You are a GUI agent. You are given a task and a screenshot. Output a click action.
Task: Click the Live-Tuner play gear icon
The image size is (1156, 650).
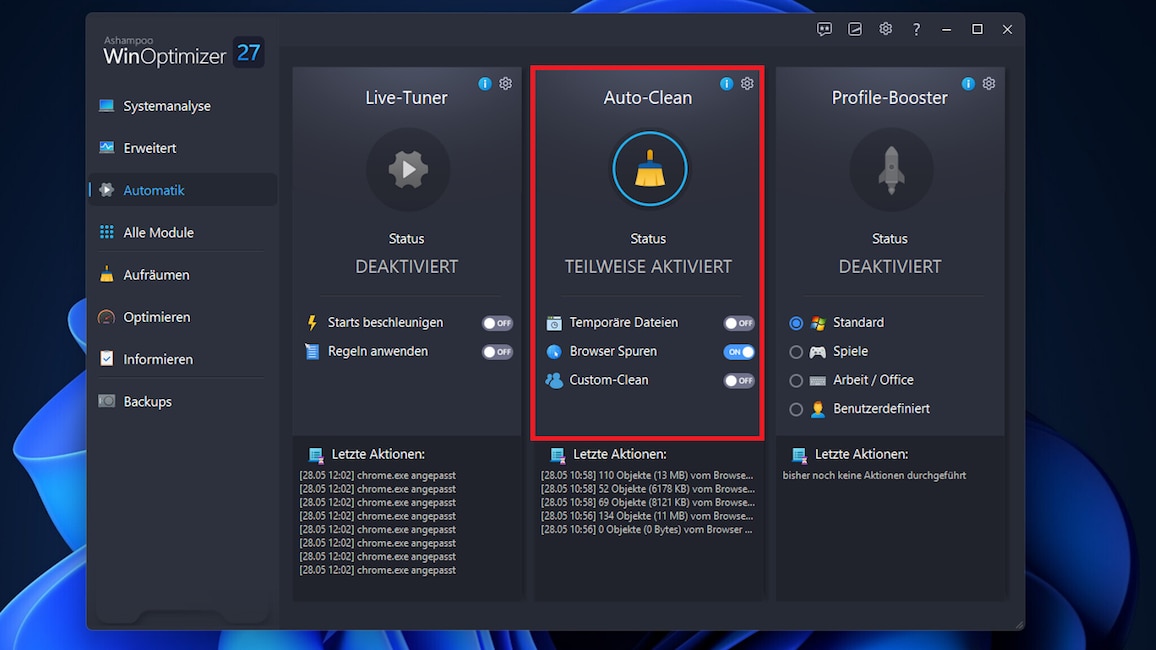click(408, 170)
